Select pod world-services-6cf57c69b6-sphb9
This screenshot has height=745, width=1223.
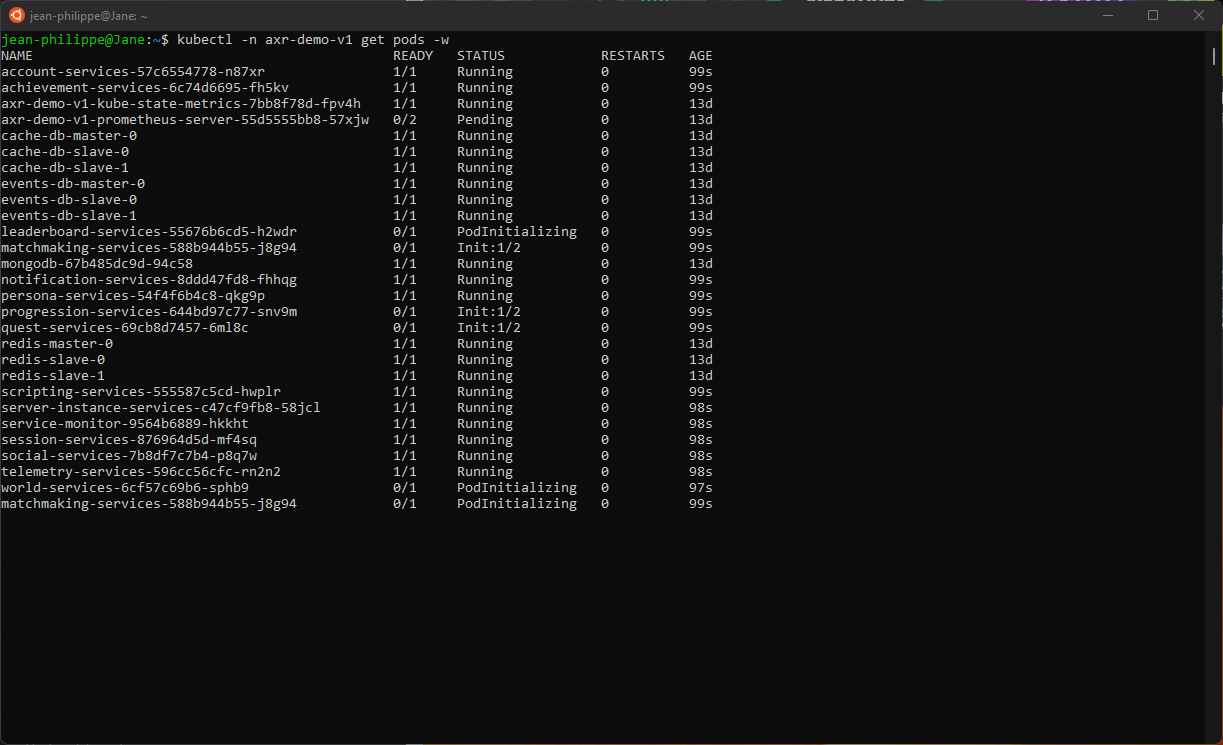(125, 488)
